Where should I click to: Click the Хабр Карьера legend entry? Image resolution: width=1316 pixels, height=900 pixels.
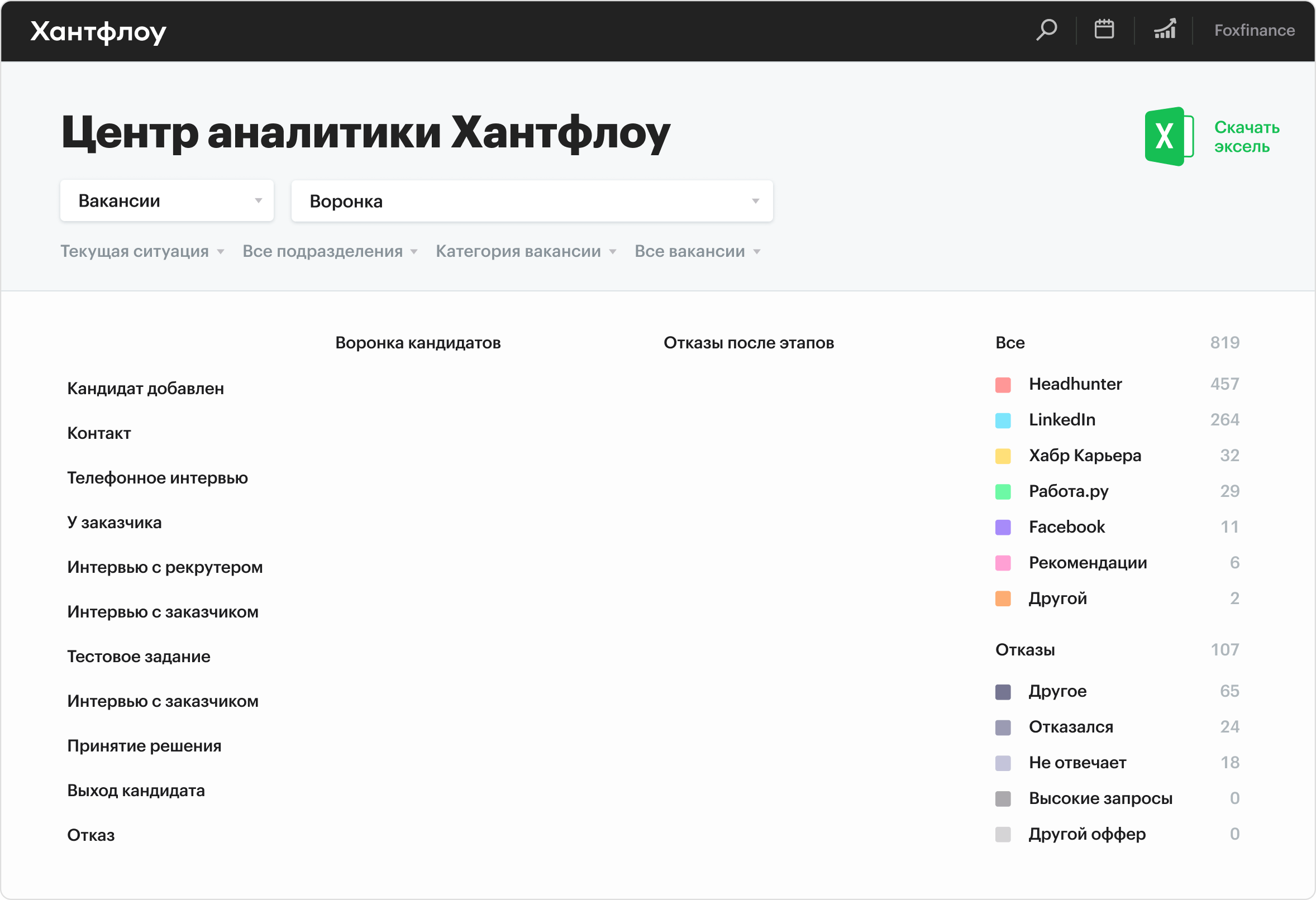(1084, 456)
